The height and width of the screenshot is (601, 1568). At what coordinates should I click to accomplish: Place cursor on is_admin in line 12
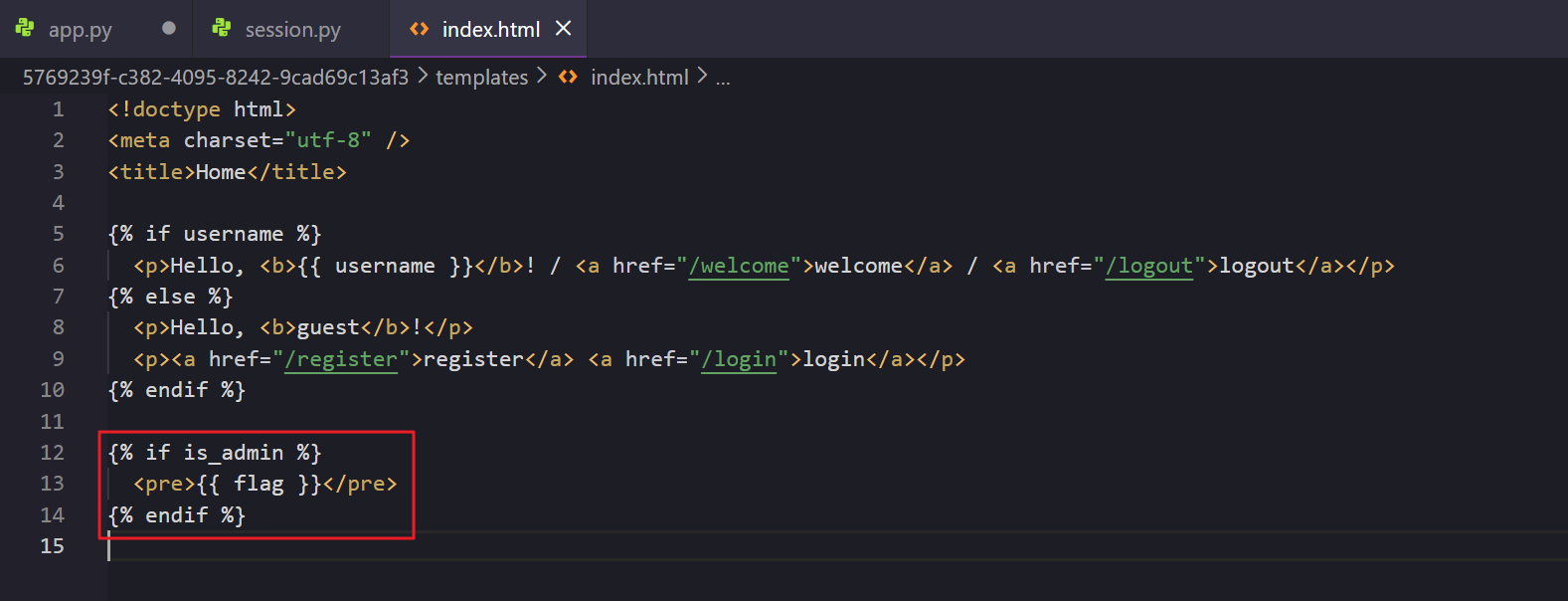(x=234, y=453)
